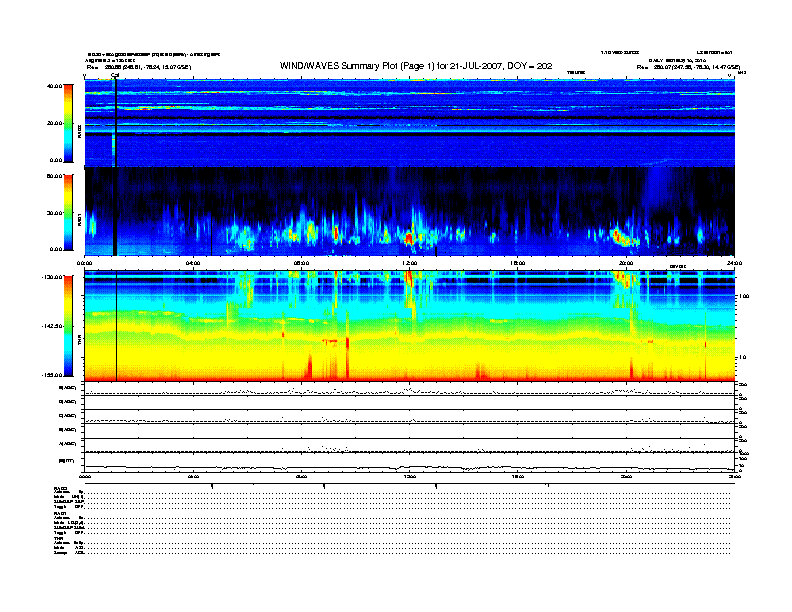The height and width of the screenshot is (612, 792).
Task: Click the vertical RAD1 axis label
Action: (80, 219)
